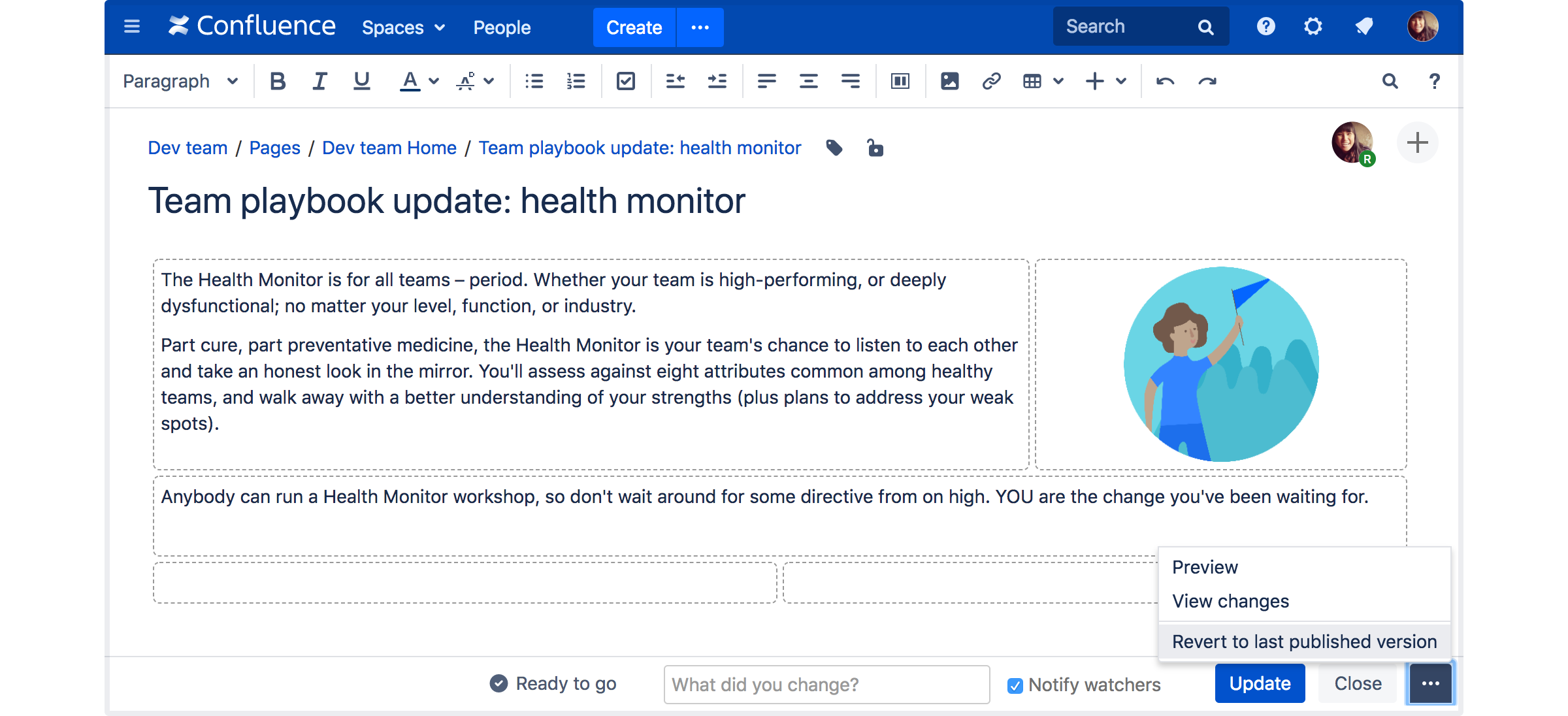The height and width of the screenshot is (716, 1568).
Task: Open the hamburger sidebar menu
Action: pos(132,27)
